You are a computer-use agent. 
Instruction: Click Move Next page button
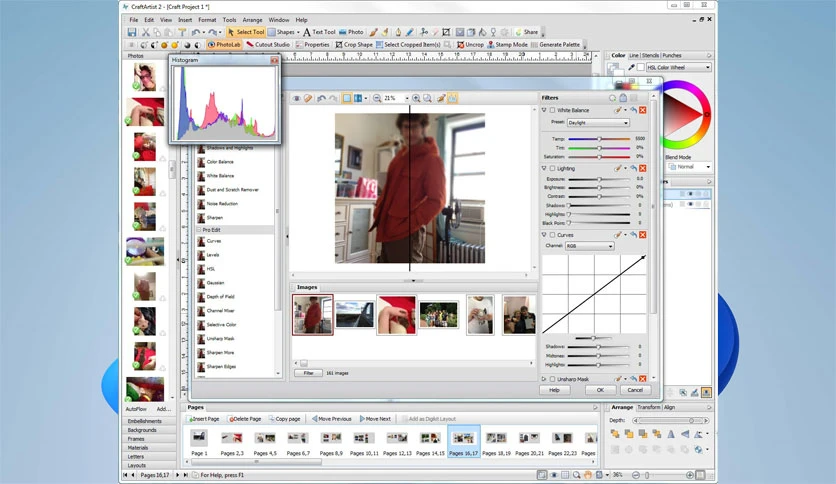[375, 419]
